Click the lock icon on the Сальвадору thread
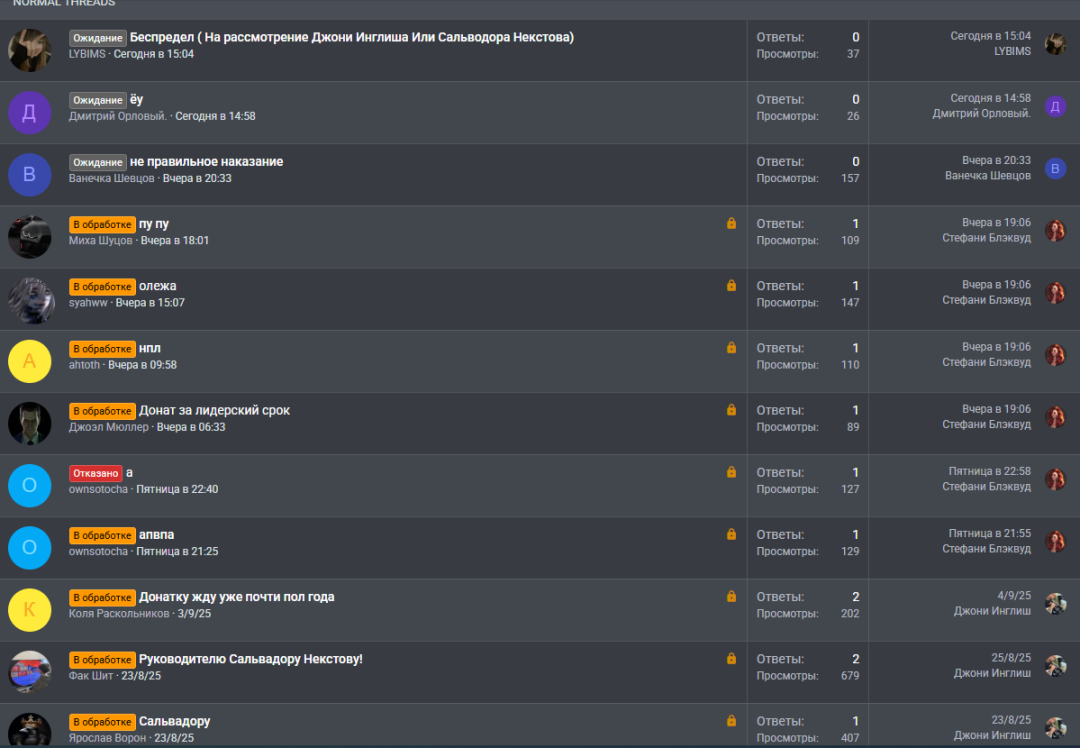The width and height of the screenshot is (1080, 748). [731, 720]
